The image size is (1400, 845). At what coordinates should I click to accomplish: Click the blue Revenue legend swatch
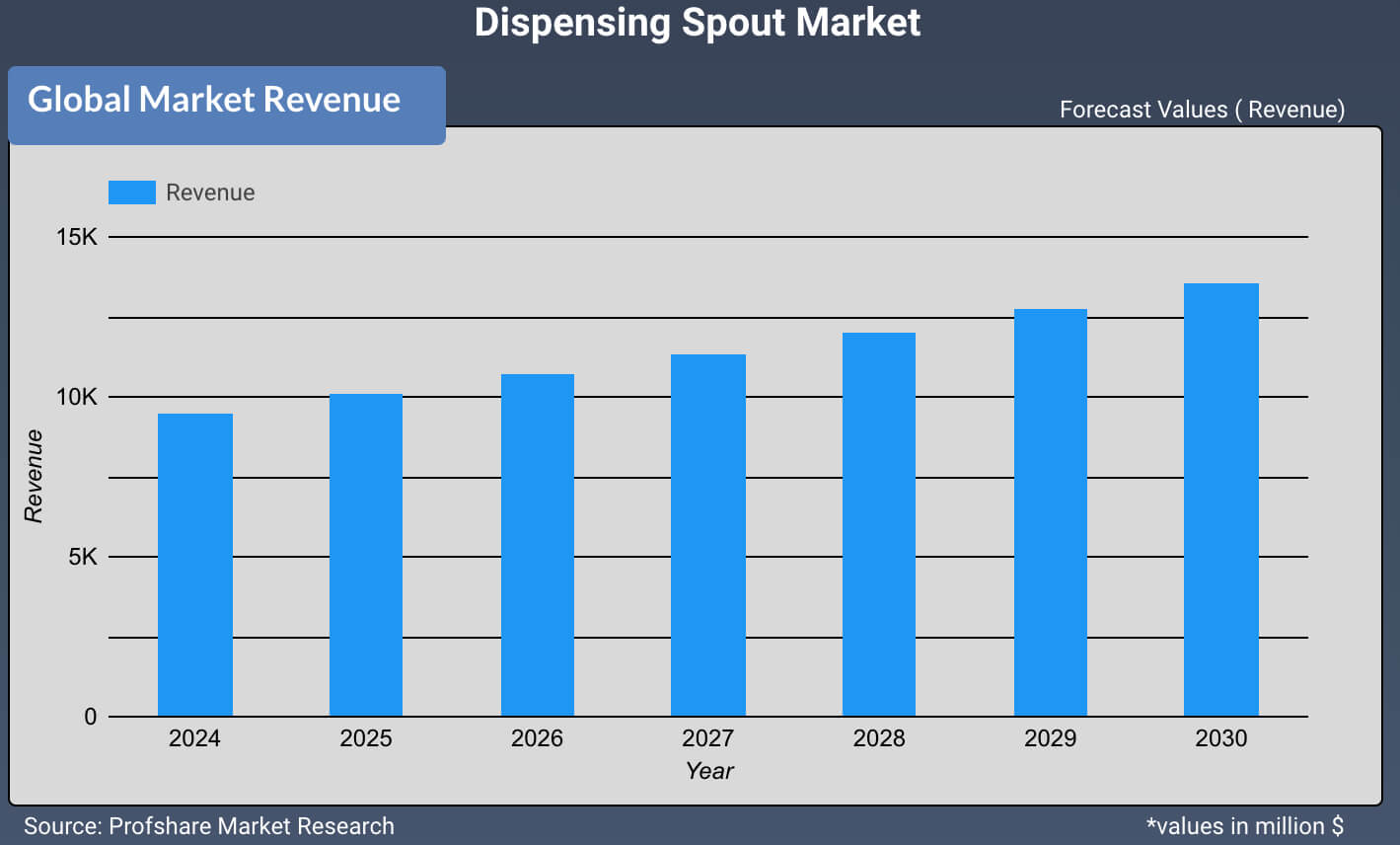click(x=132, y=192)
